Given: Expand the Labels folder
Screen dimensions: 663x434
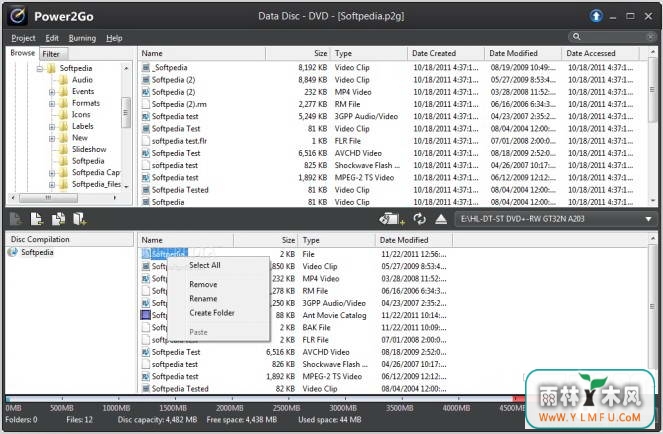Looking at the screenshot, I should pyautogui.click(x=52, y=126).
